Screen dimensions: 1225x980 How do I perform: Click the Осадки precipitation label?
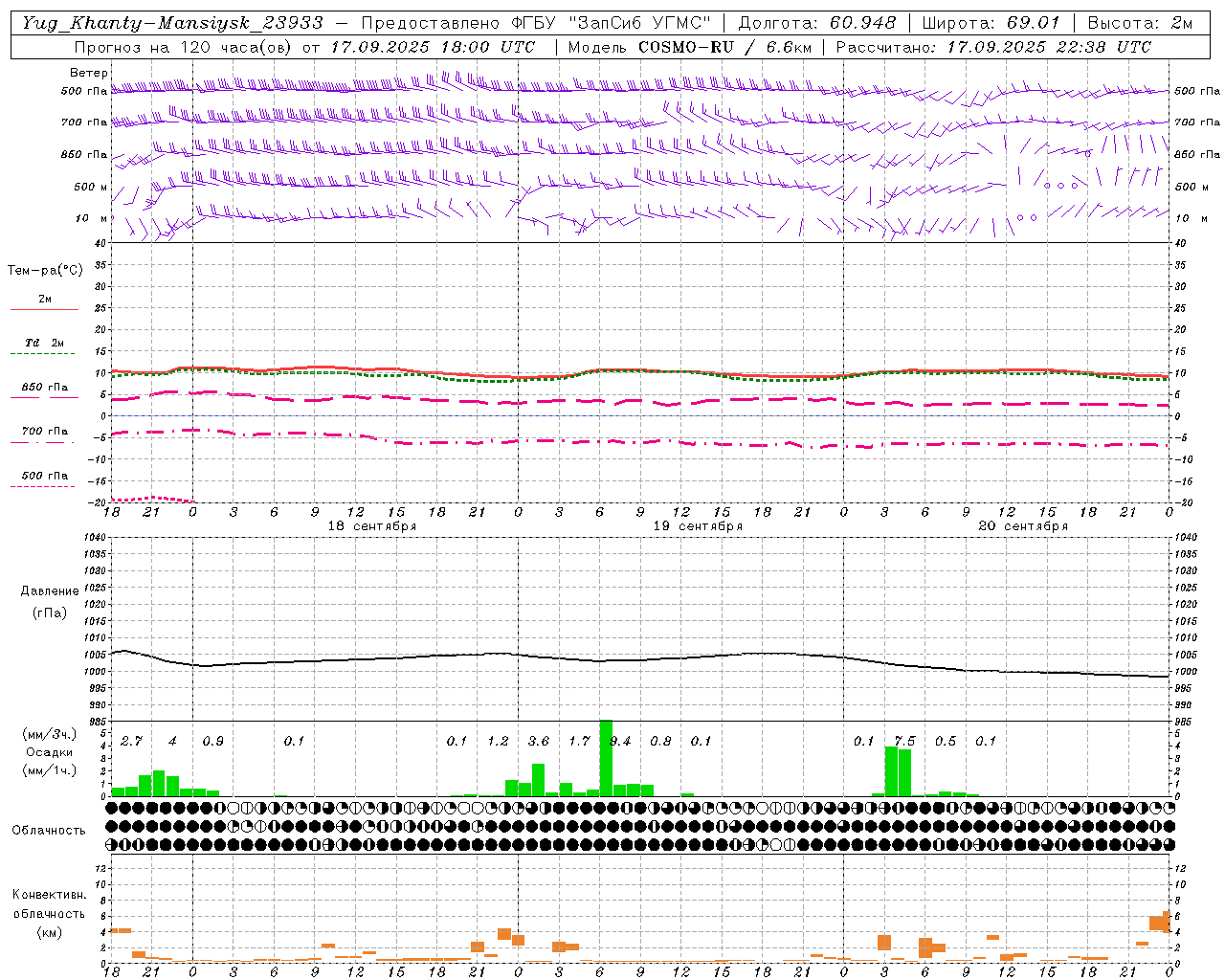coord(49,752)
